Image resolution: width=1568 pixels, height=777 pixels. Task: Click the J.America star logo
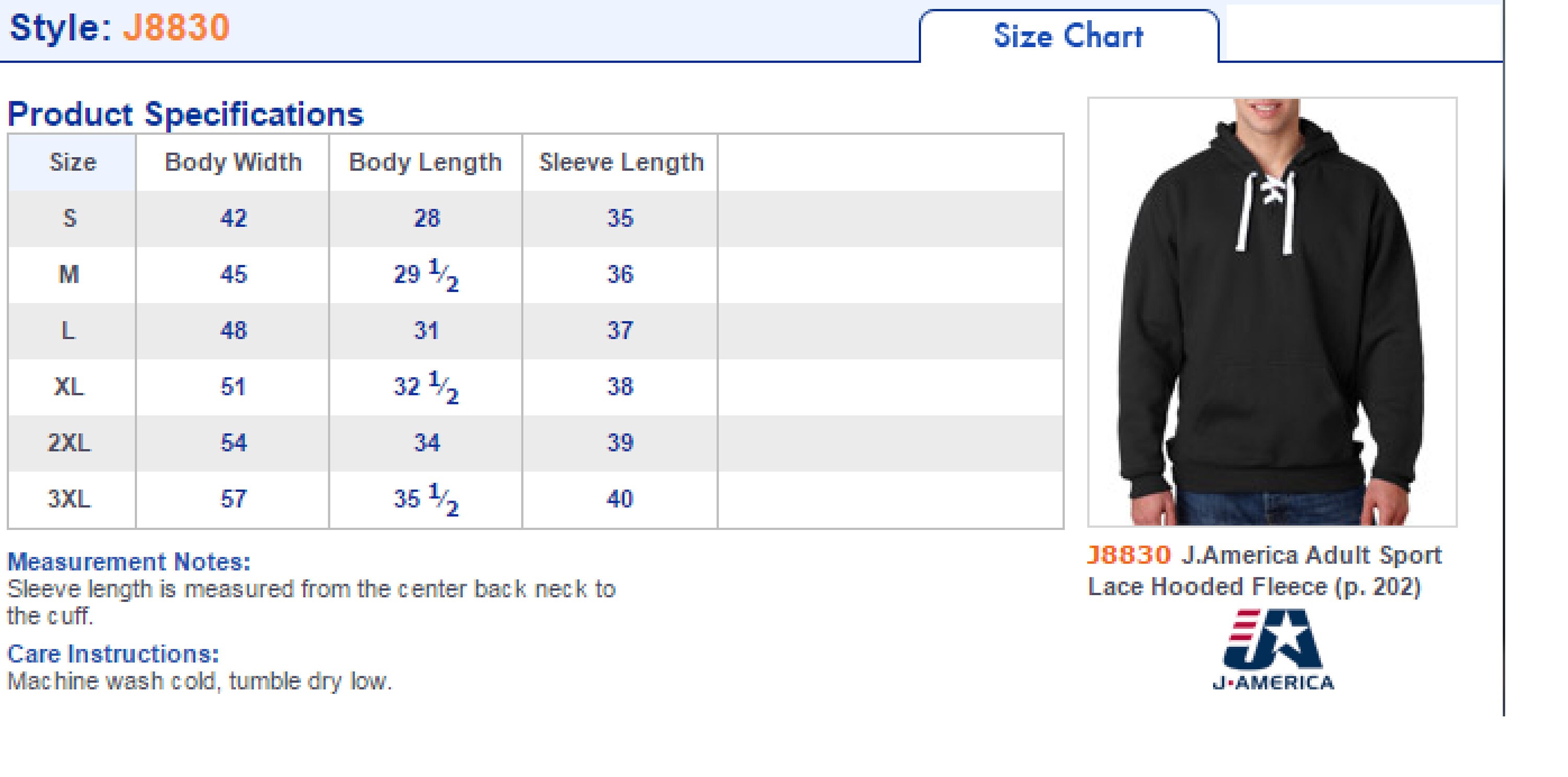(x=1273, y=649)
